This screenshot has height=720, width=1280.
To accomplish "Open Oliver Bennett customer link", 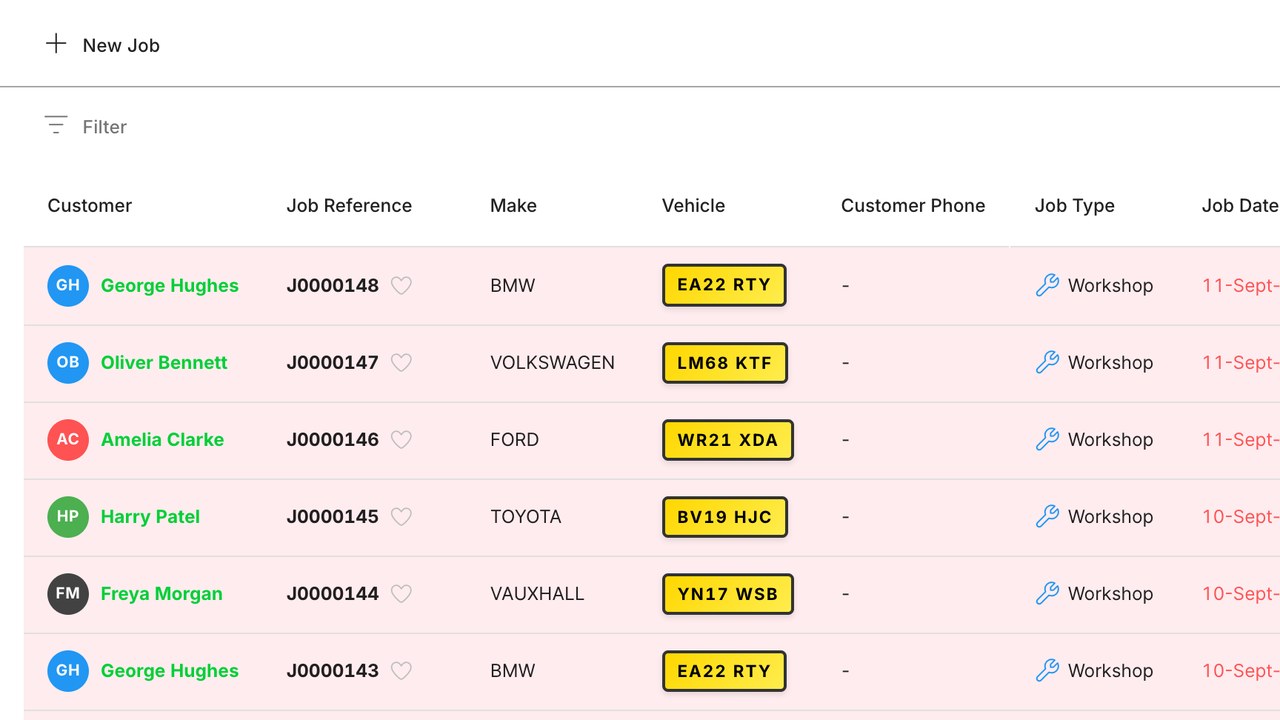I will [x=164, y=362].
